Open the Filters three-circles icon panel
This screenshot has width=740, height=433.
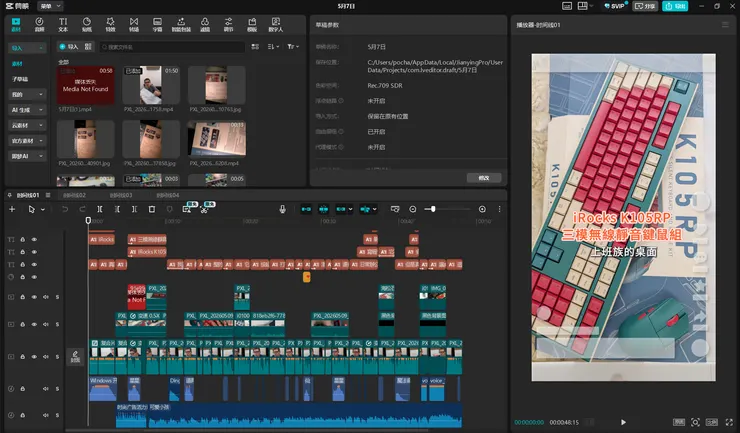click(x=205, y=25)
